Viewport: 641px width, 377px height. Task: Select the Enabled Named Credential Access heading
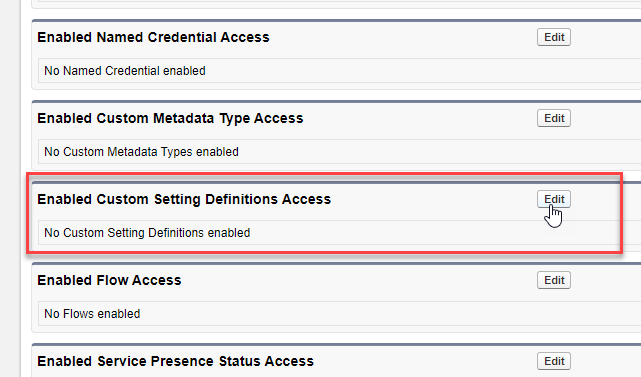click(153, 37)
